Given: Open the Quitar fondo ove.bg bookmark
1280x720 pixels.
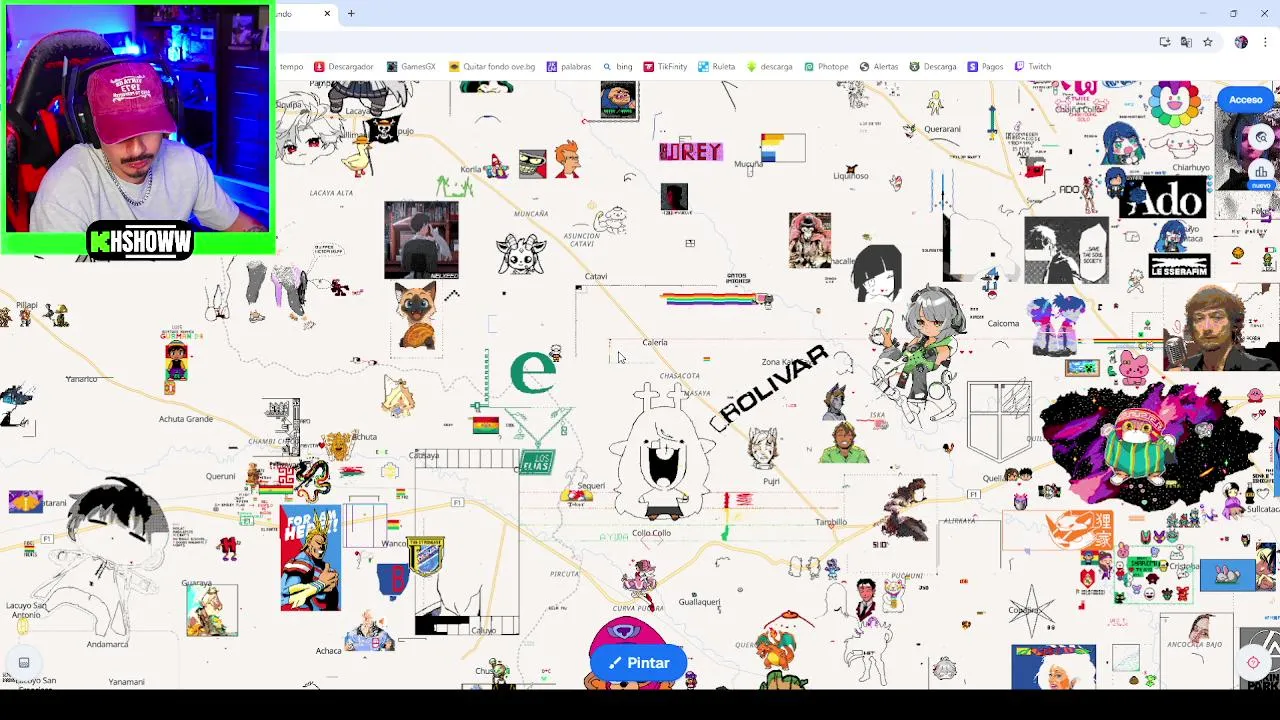Looking at the screenshot, I should [492, 67].
